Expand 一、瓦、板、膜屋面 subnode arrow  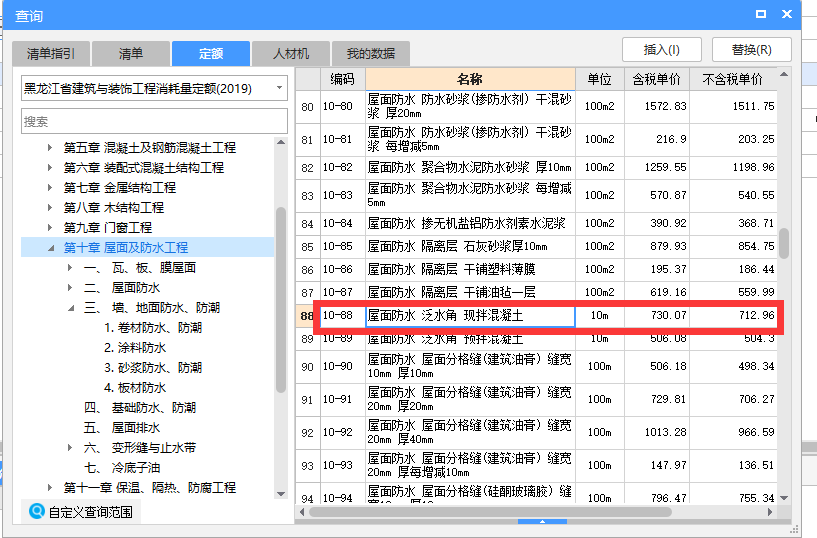(70, 268)
